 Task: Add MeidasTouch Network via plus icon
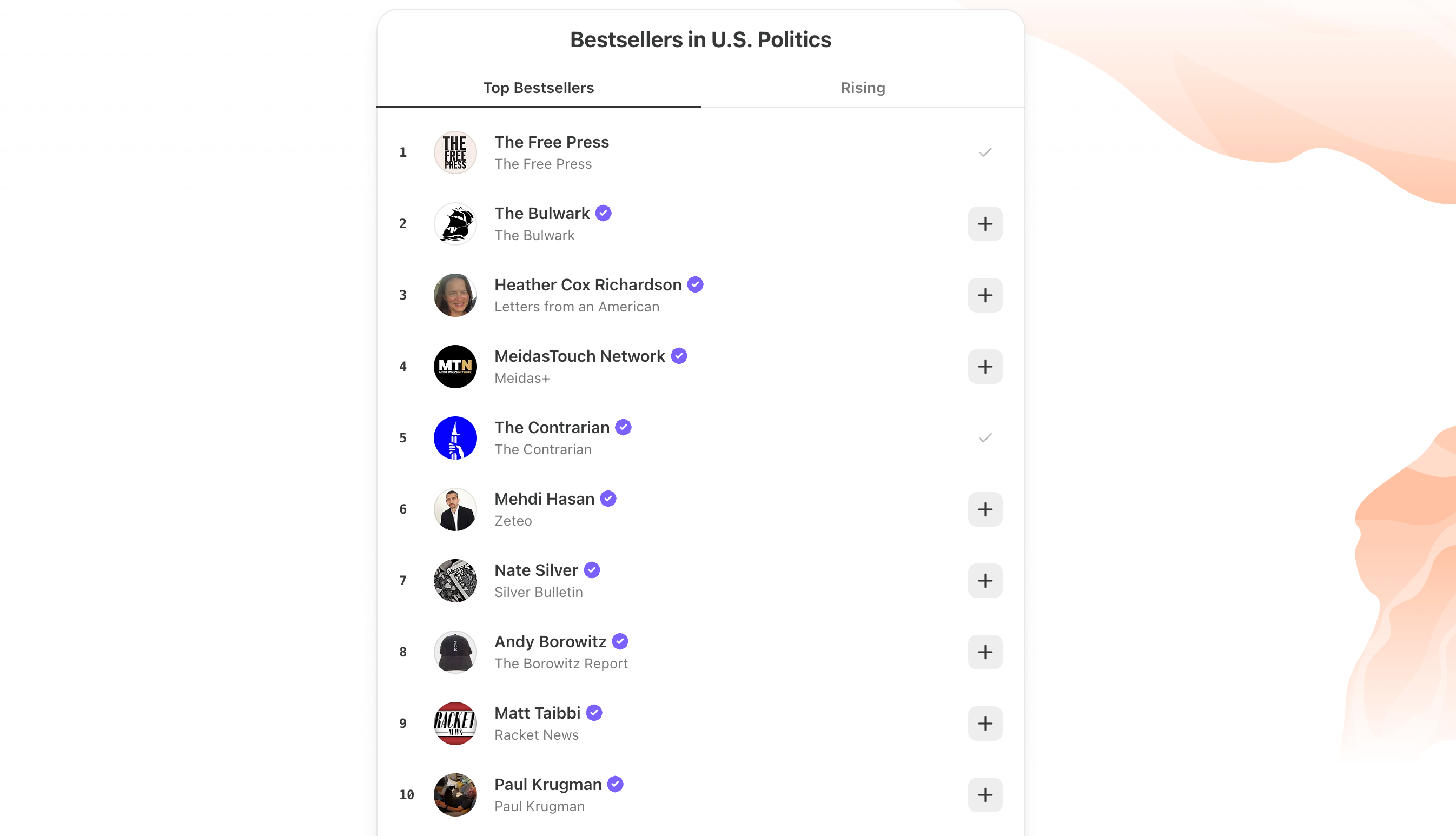[x=984, y=366]
